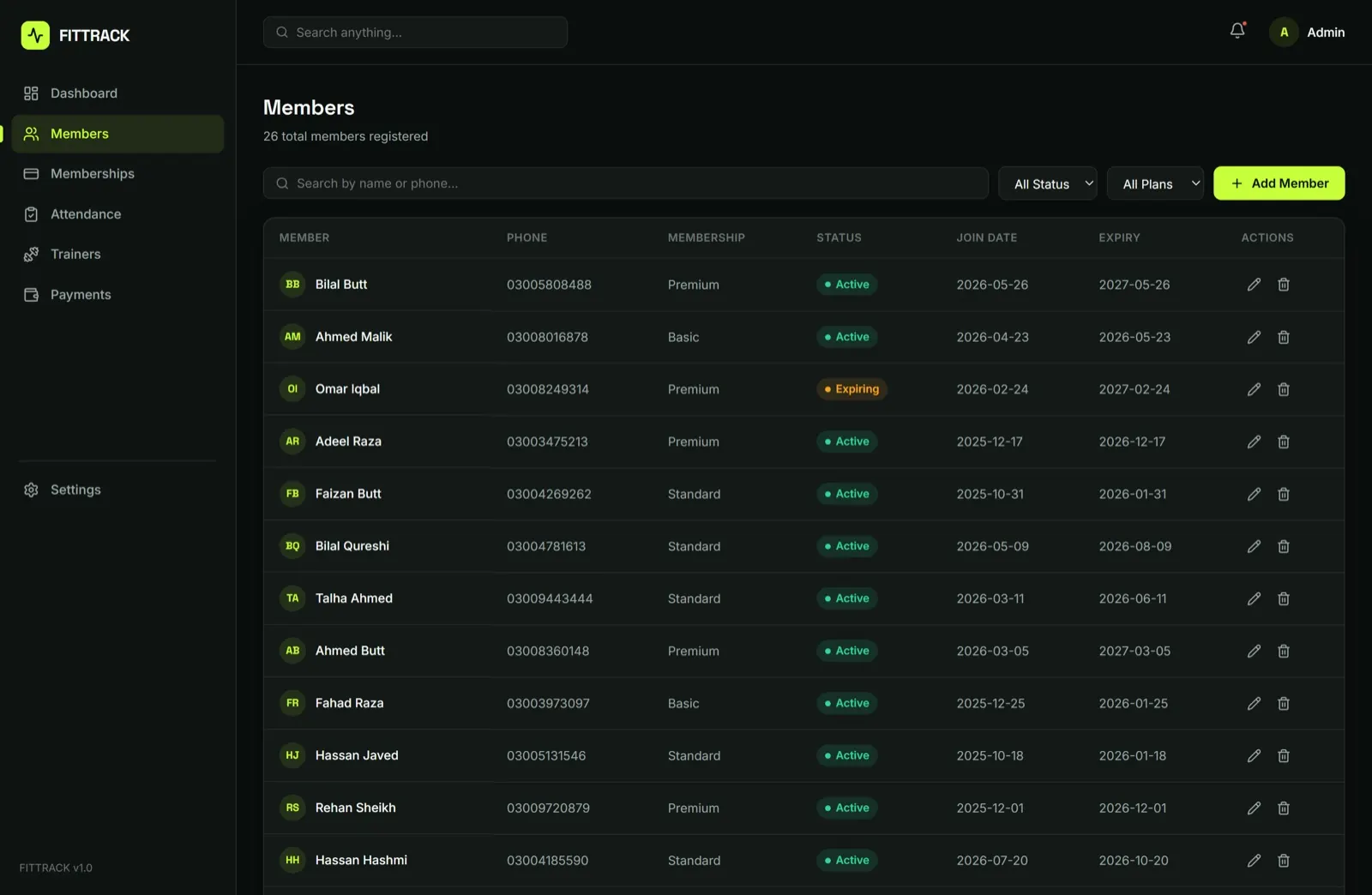Image resolution: width=1372 pixels, height=895 pixels.
Task: Delete Talha Ahmed from members
Action: coord(1284,598)
